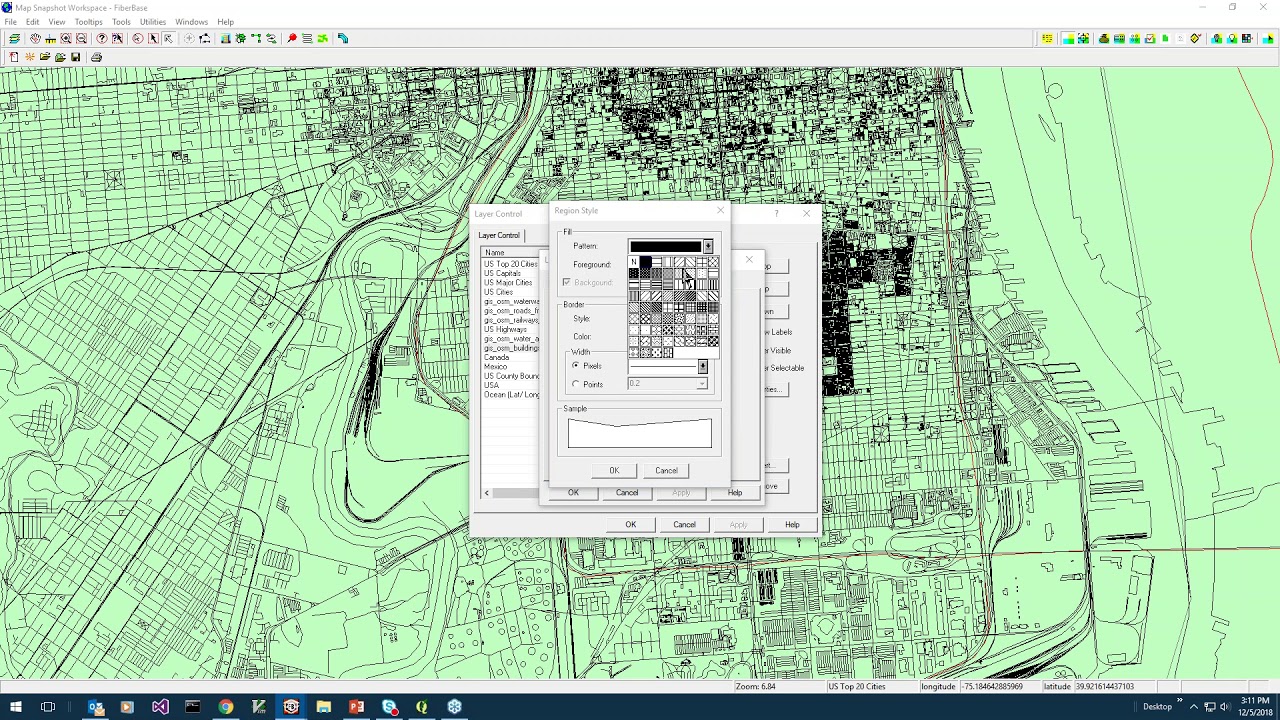Click Cancel in Region Style dialog
The image size is (1280, 720).
click(666, 471)
